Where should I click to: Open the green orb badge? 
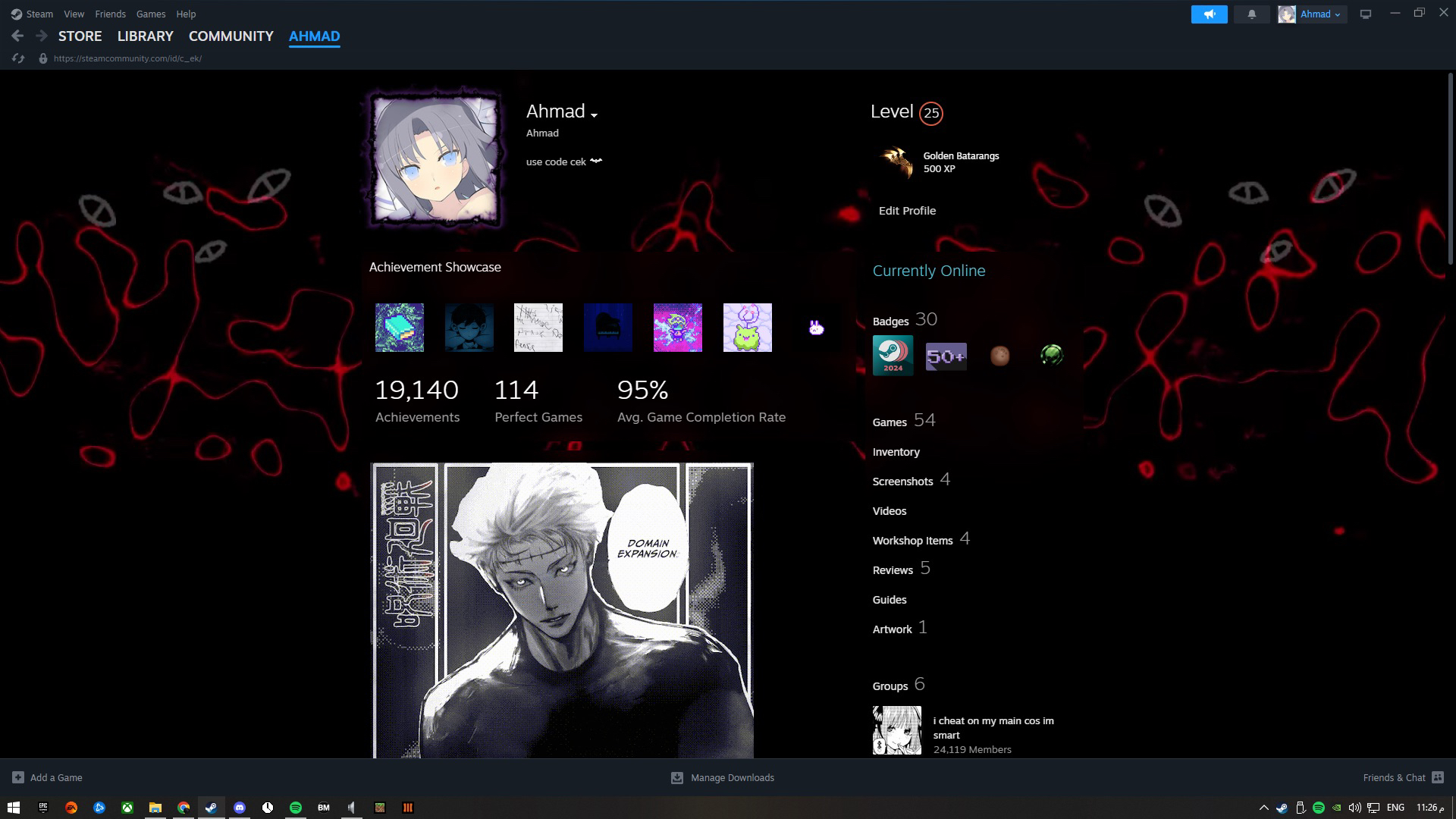pyautogui.click(x=1052, y=355)
